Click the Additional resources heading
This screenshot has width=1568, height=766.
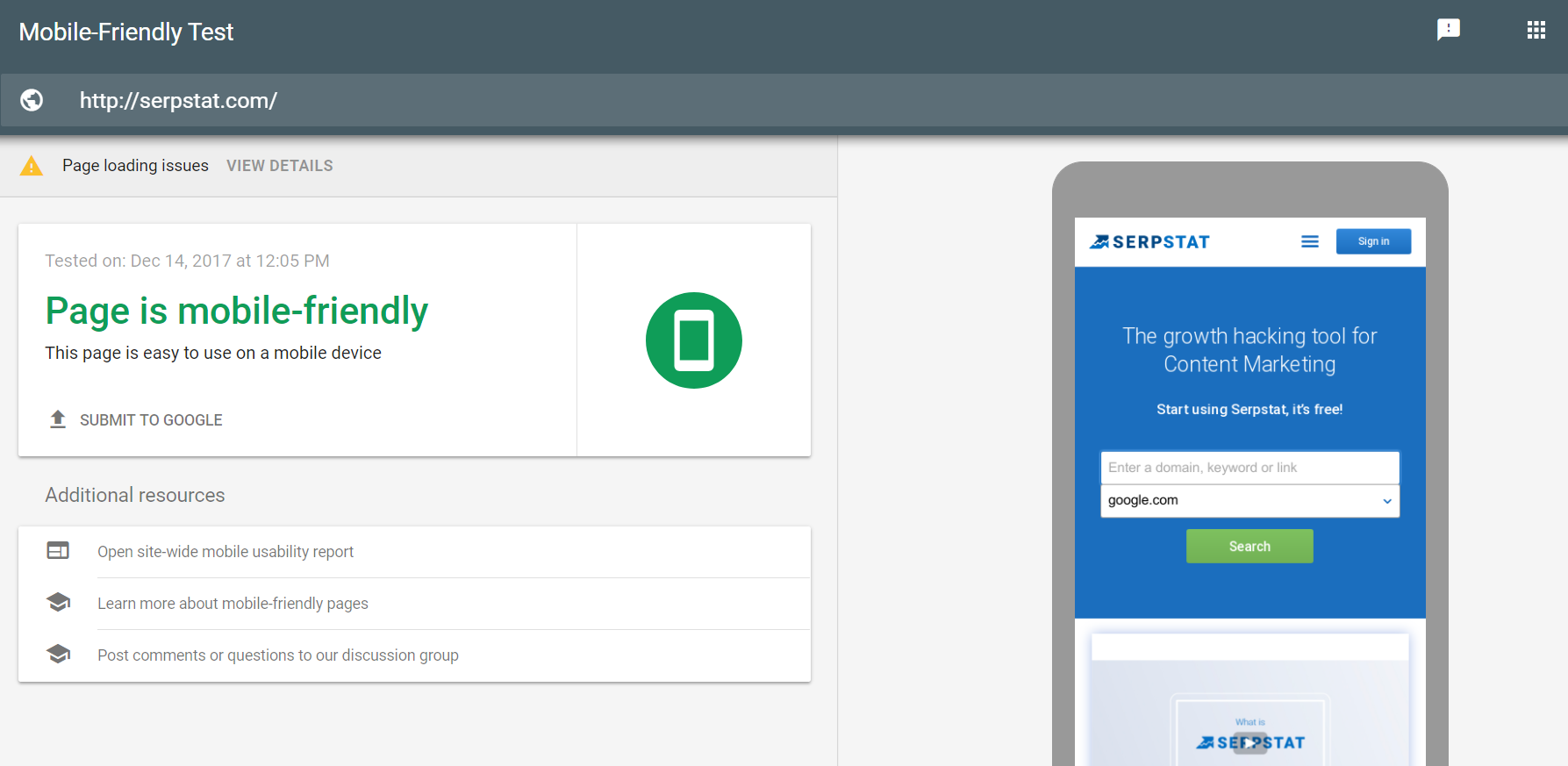(135, 495)
